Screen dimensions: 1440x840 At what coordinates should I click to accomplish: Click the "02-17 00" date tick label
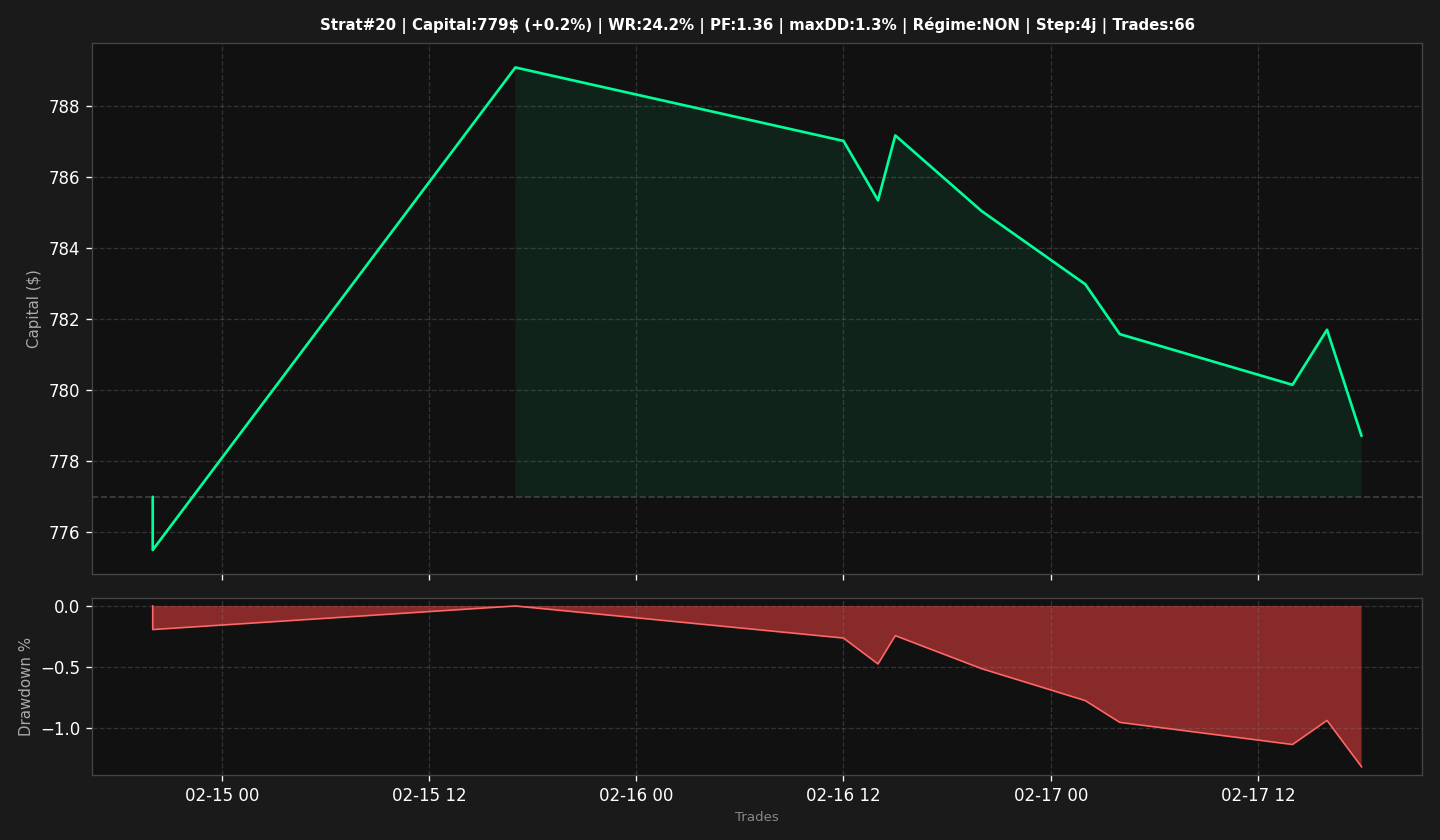coord(1051,795)
